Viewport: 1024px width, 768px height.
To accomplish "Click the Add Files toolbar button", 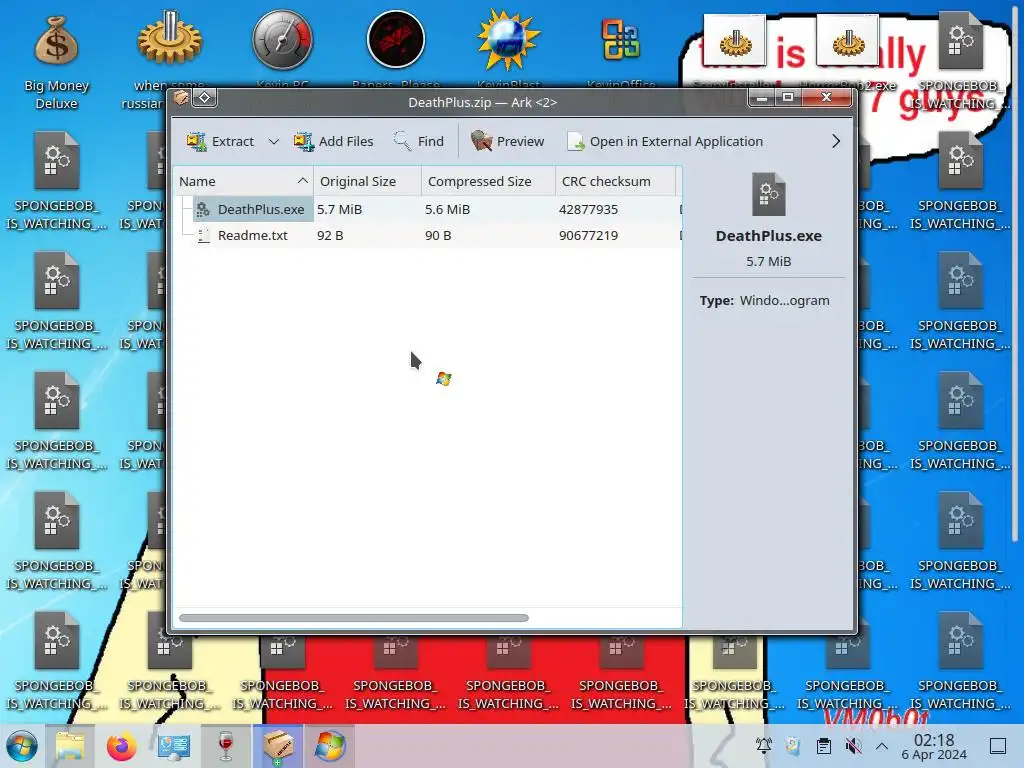I will pos(334,141).
